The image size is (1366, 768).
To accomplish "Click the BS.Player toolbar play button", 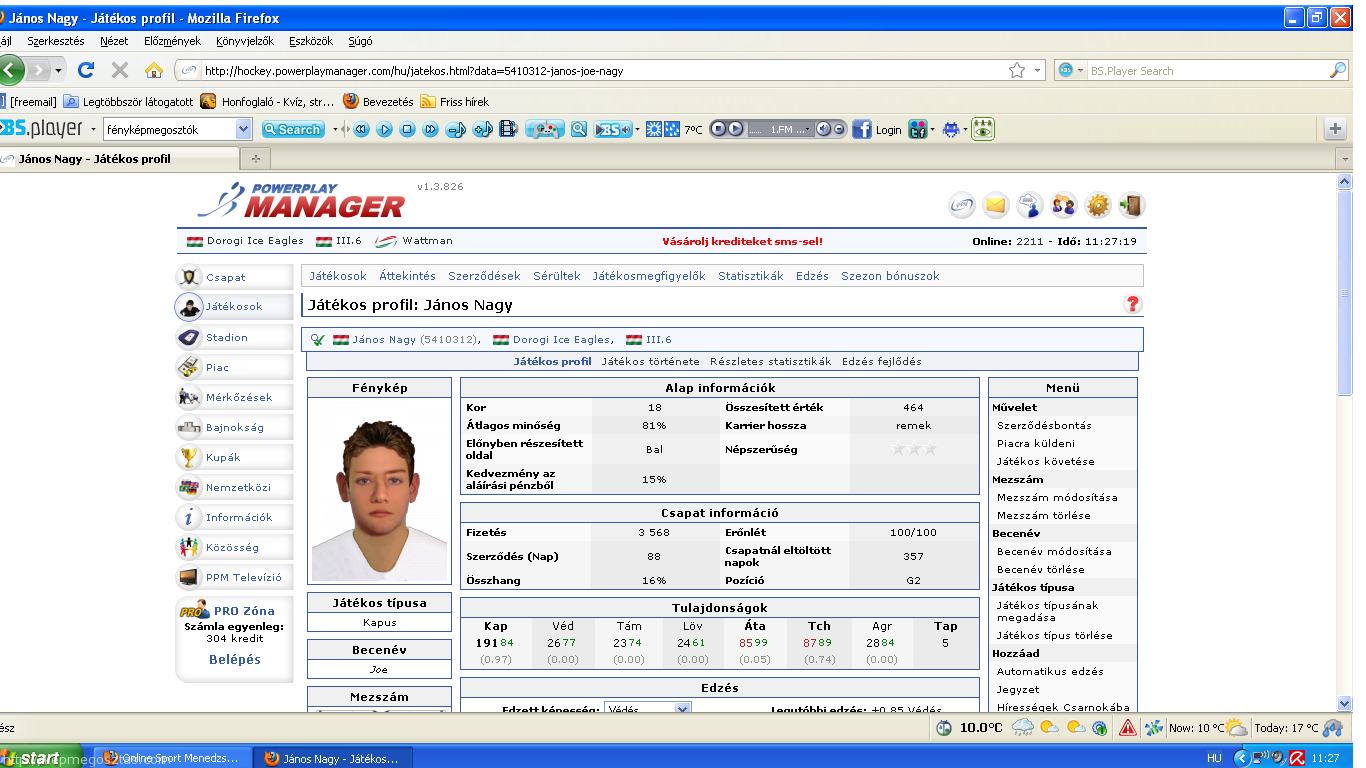I will click(x=384, y=129).
